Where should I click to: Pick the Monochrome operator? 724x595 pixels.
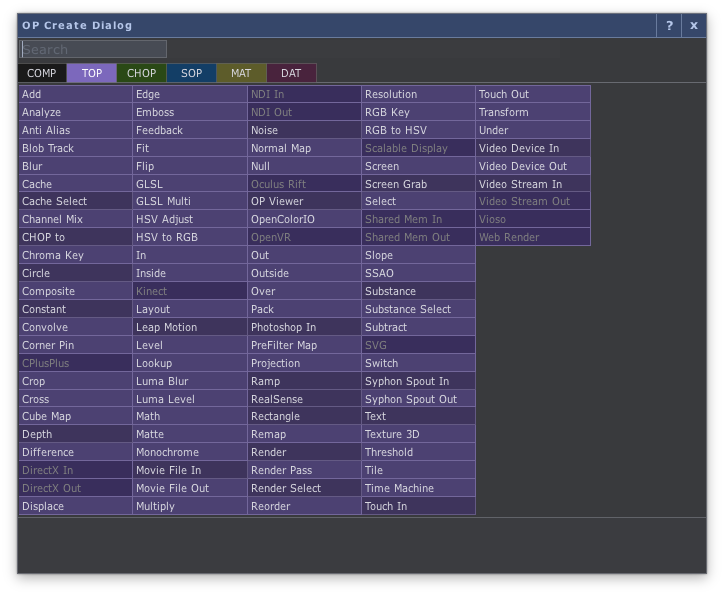(190, 452)
